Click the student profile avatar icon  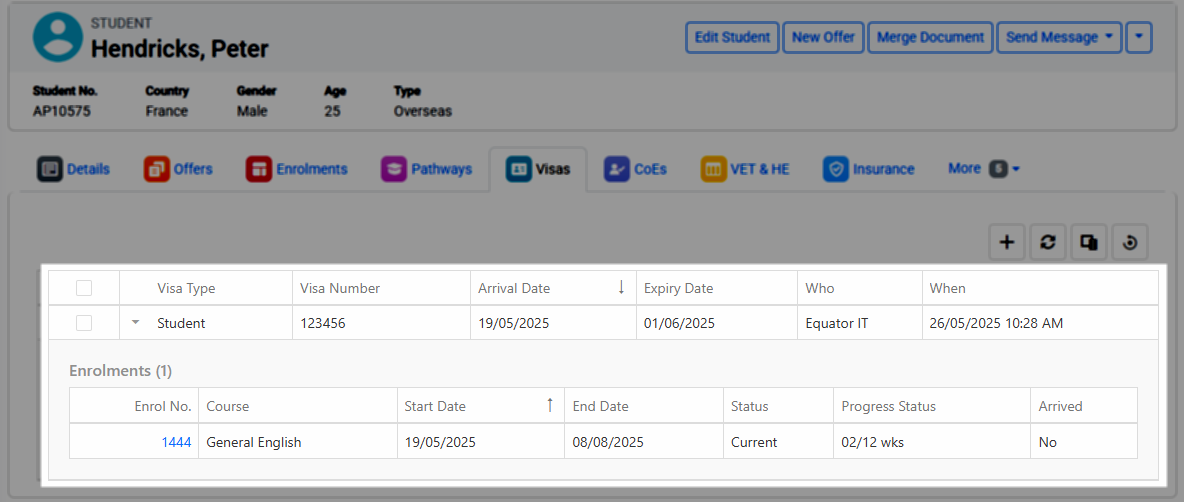57,37
